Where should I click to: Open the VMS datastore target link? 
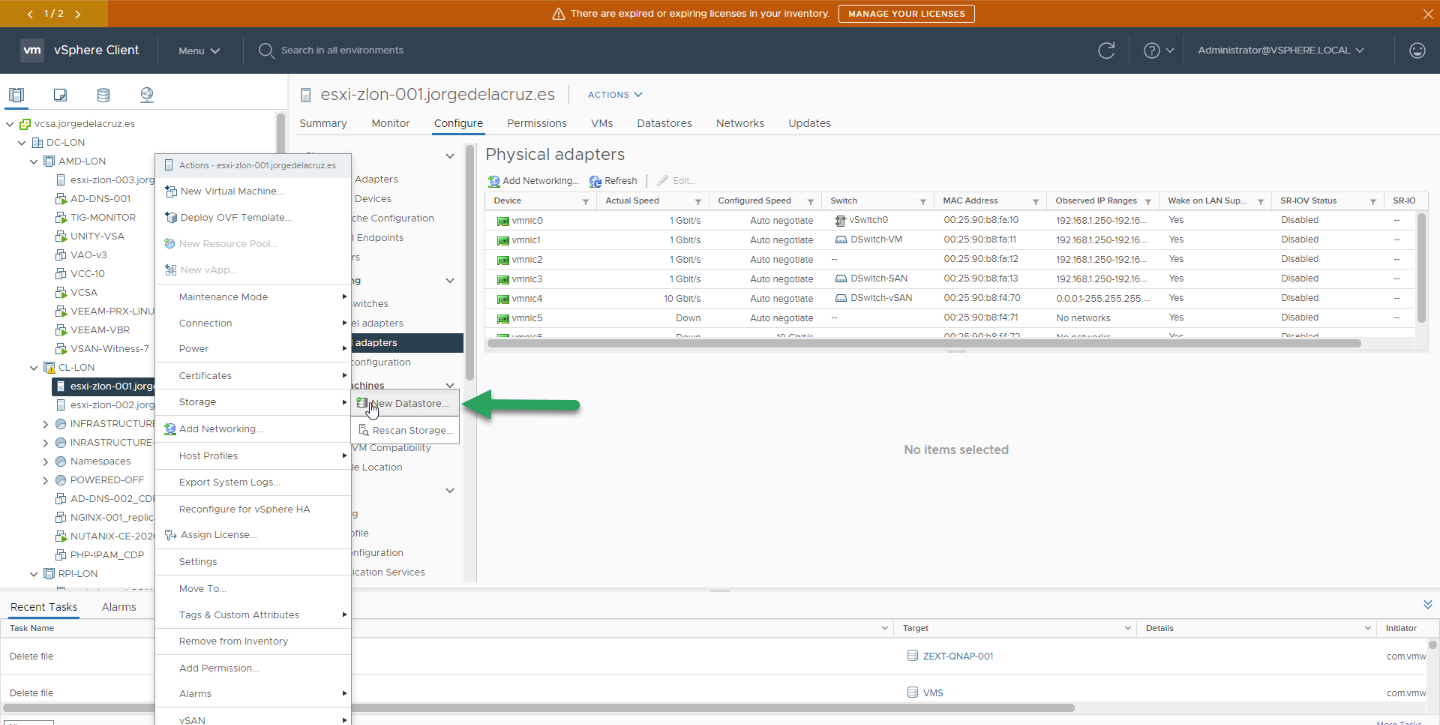point(933,693)
